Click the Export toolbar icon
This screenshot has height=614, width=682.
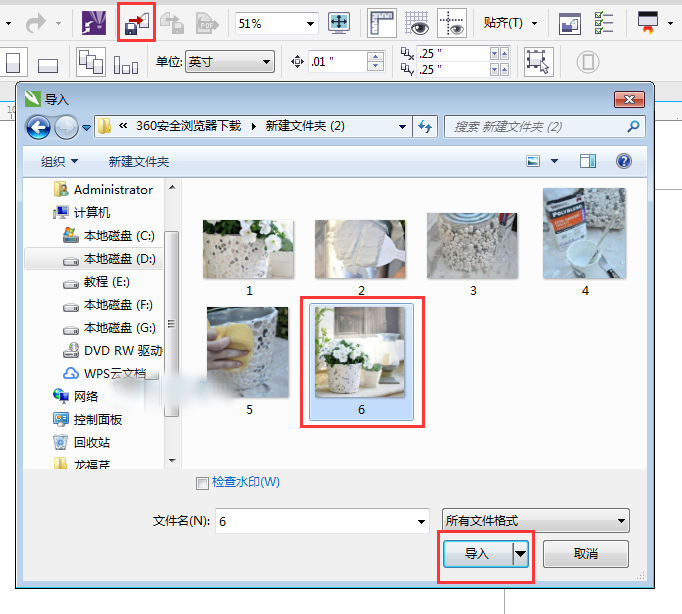click(x=172, y=23)
